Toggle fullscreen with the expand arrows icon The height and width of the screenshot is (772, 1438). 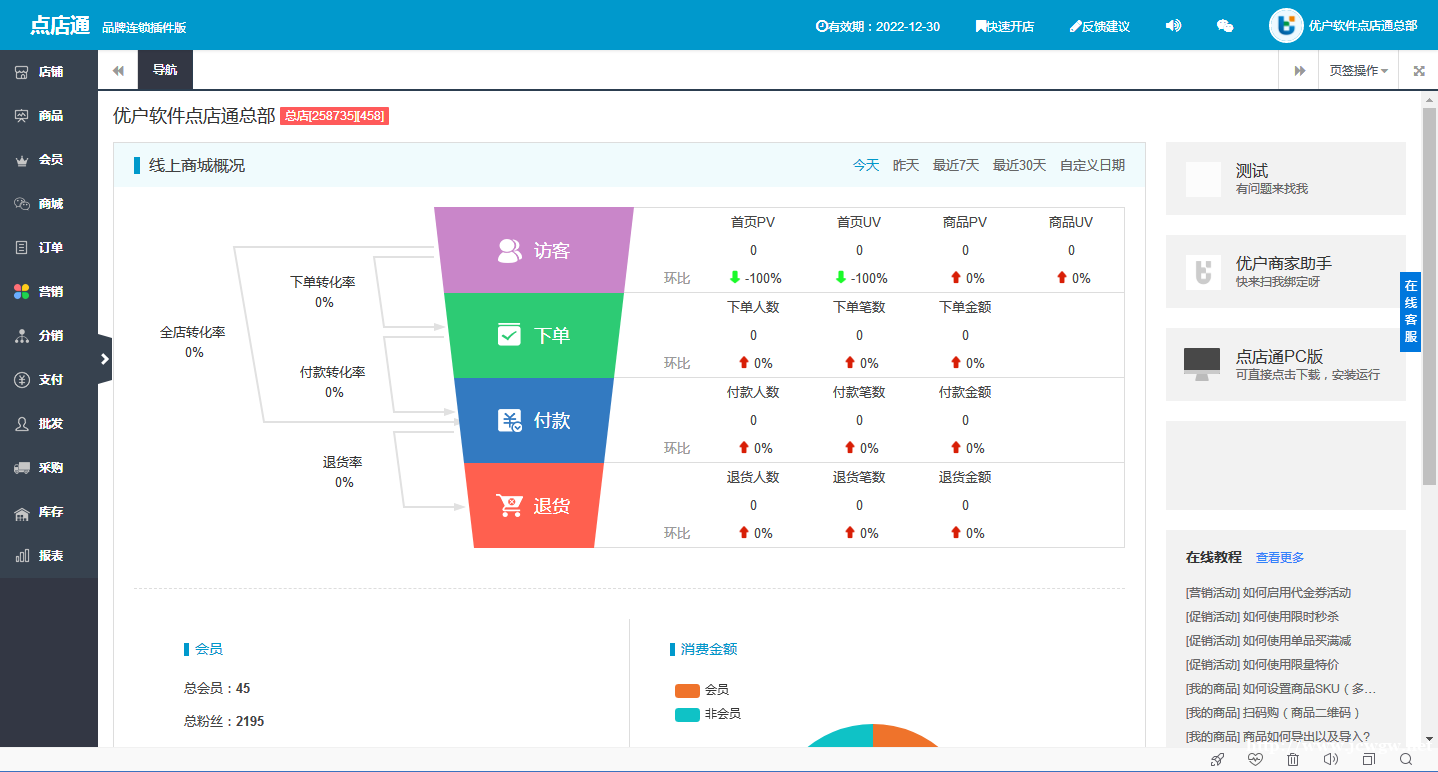[x=1418, y=71]
